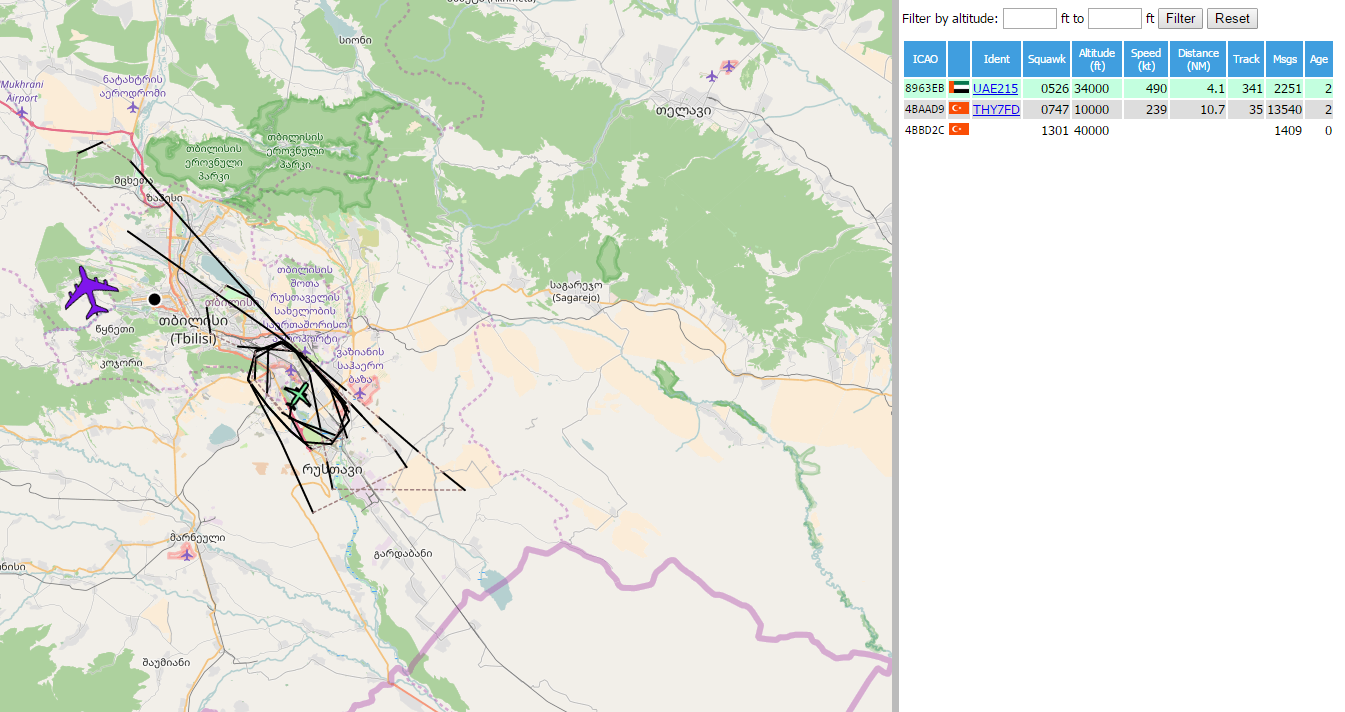Click the 13540 messages cell
The height and width of the screenshot is (712, 1345).
pyautogui.click(x=1284, y=110)
